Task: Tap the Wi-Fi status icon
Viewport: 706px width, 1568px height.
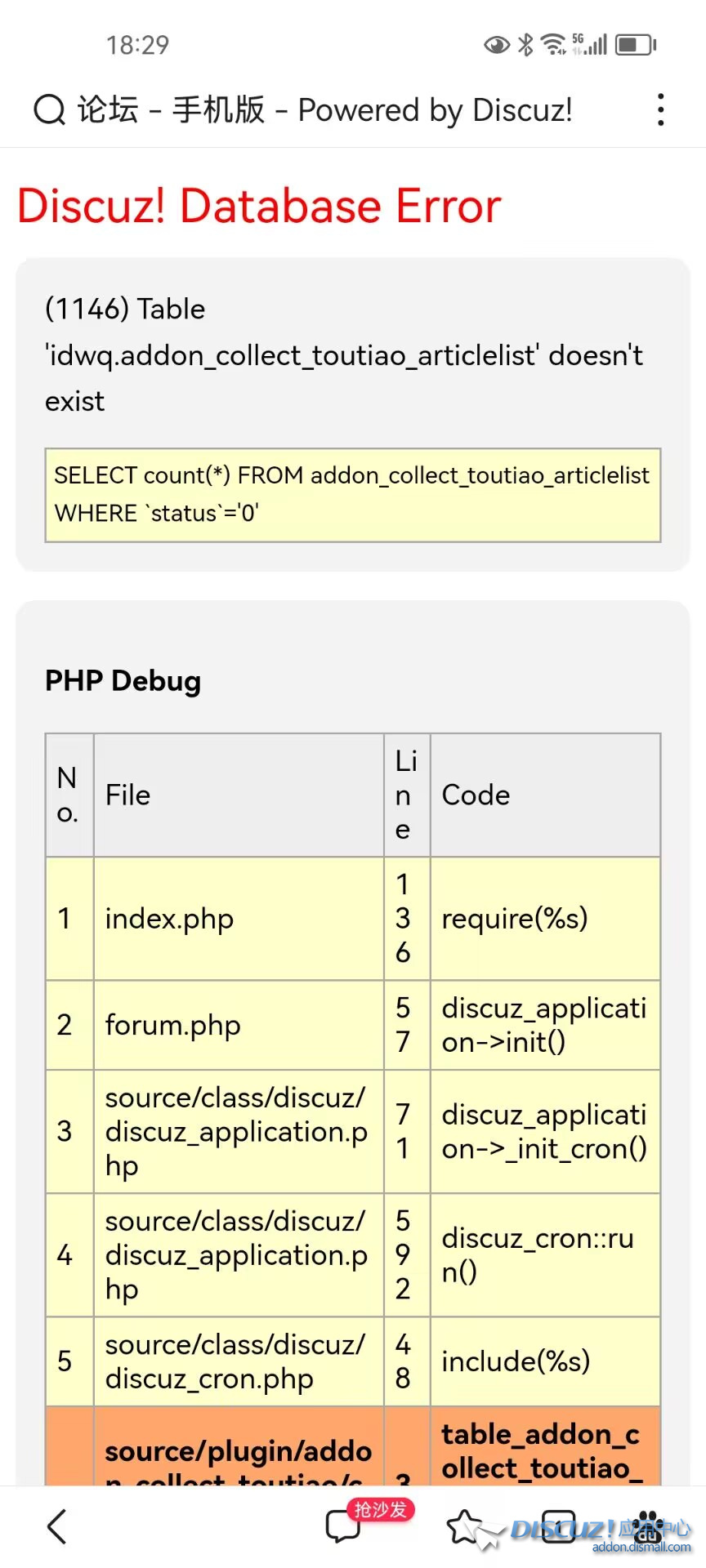Action: (x=554, y=44)
